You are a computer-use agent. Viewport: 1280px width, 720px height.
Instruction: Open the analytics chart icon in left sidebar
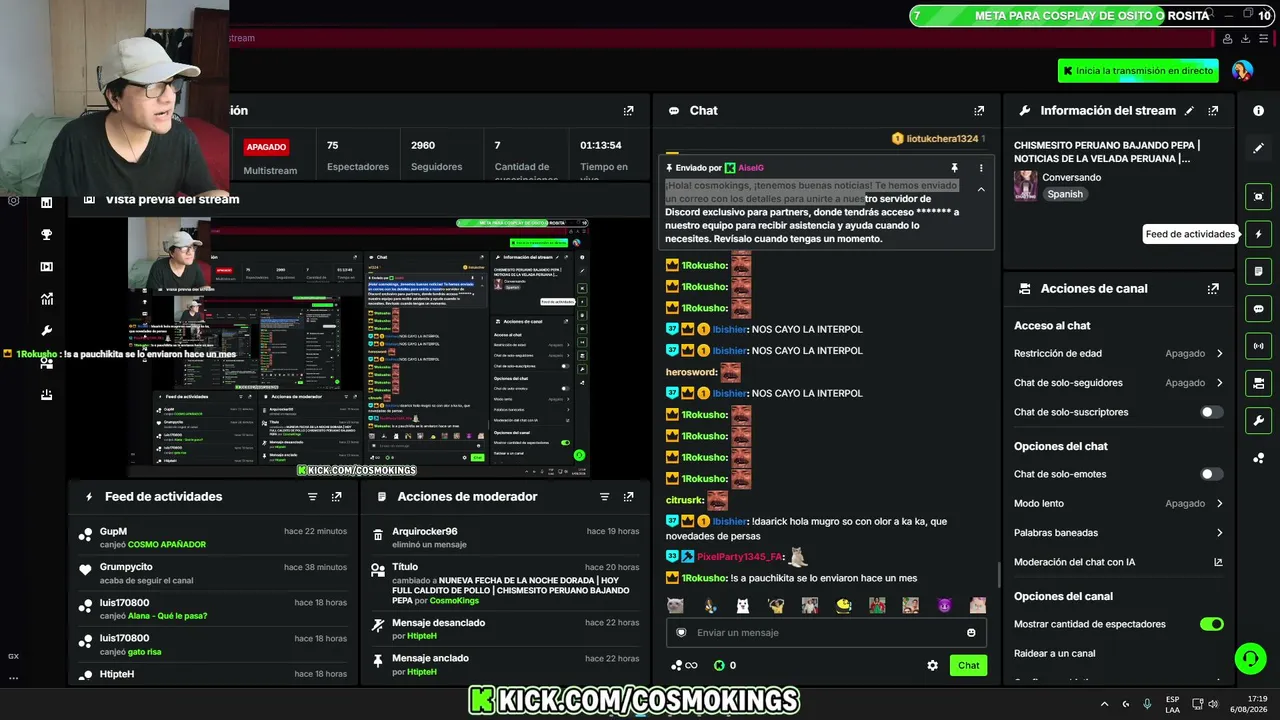click(x=46, y=299)
